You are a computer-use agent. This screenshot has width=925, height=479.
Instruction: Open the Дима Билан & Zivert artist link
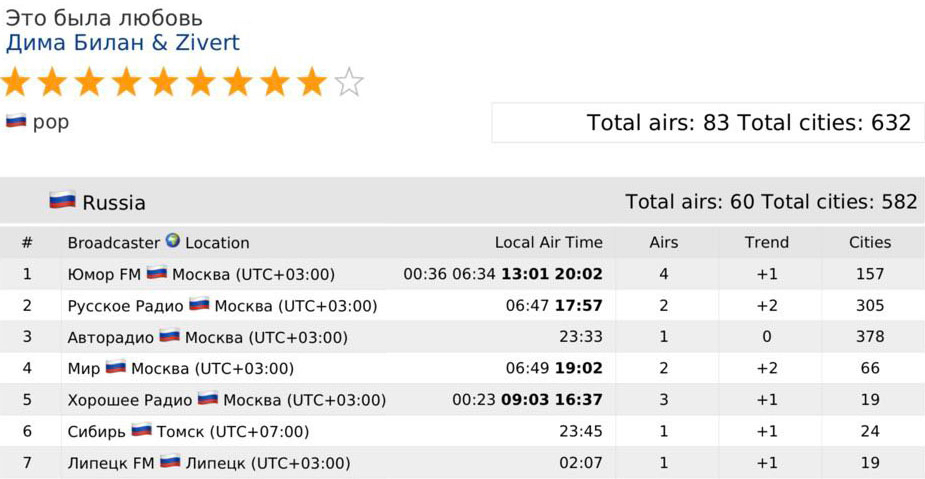pyautogui.click(x=123, y=43)
